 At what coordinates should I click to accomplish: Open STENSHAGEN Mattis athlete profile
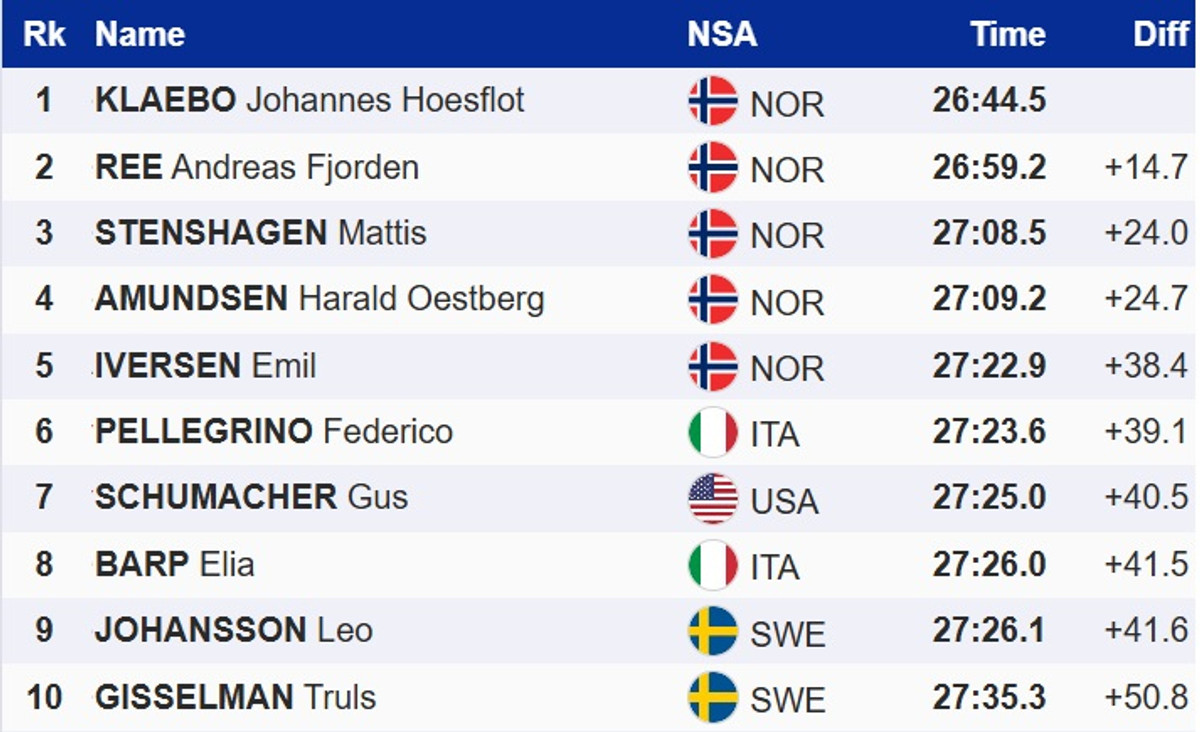click(260, 233)
